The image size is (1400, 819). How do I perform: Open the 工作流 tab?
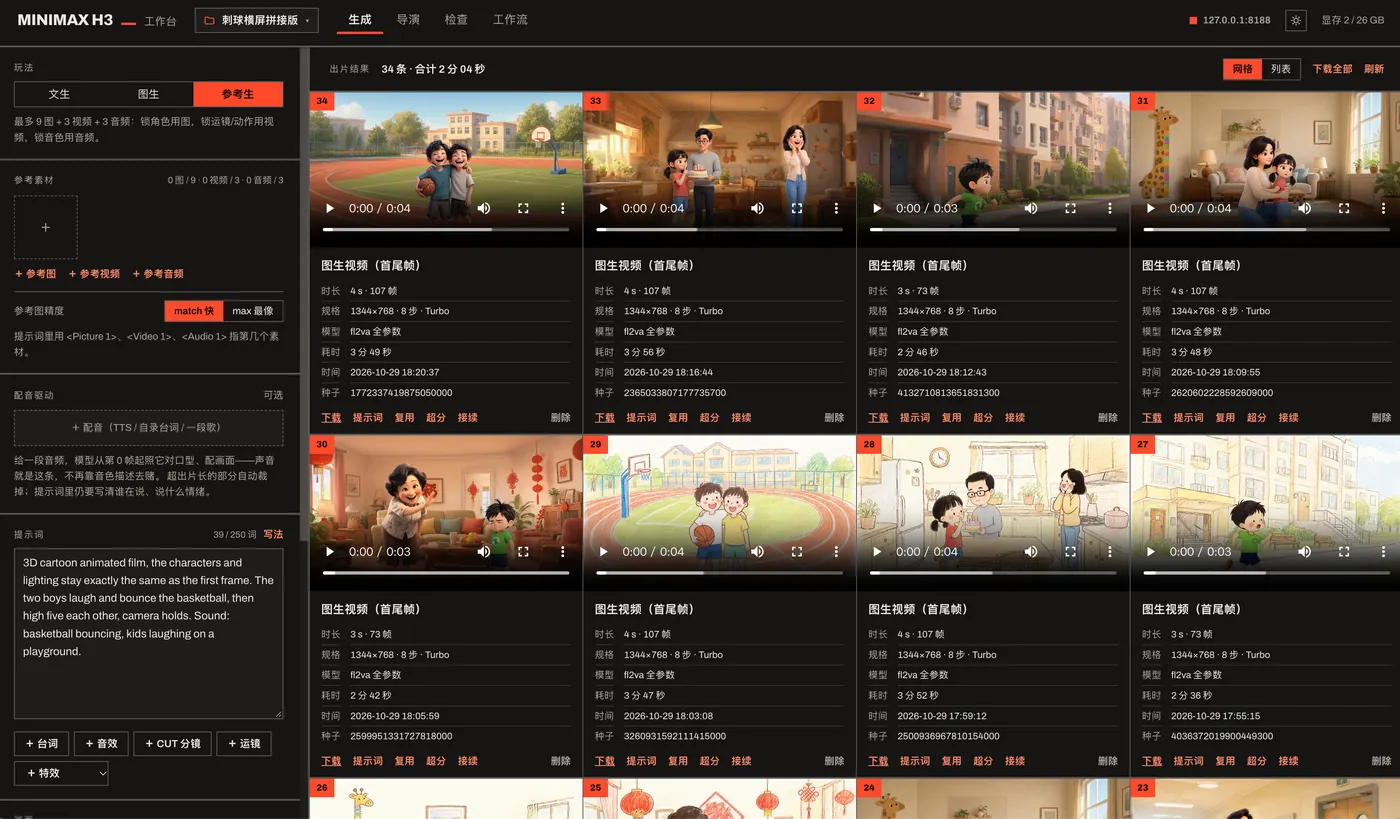click(510, 20)
